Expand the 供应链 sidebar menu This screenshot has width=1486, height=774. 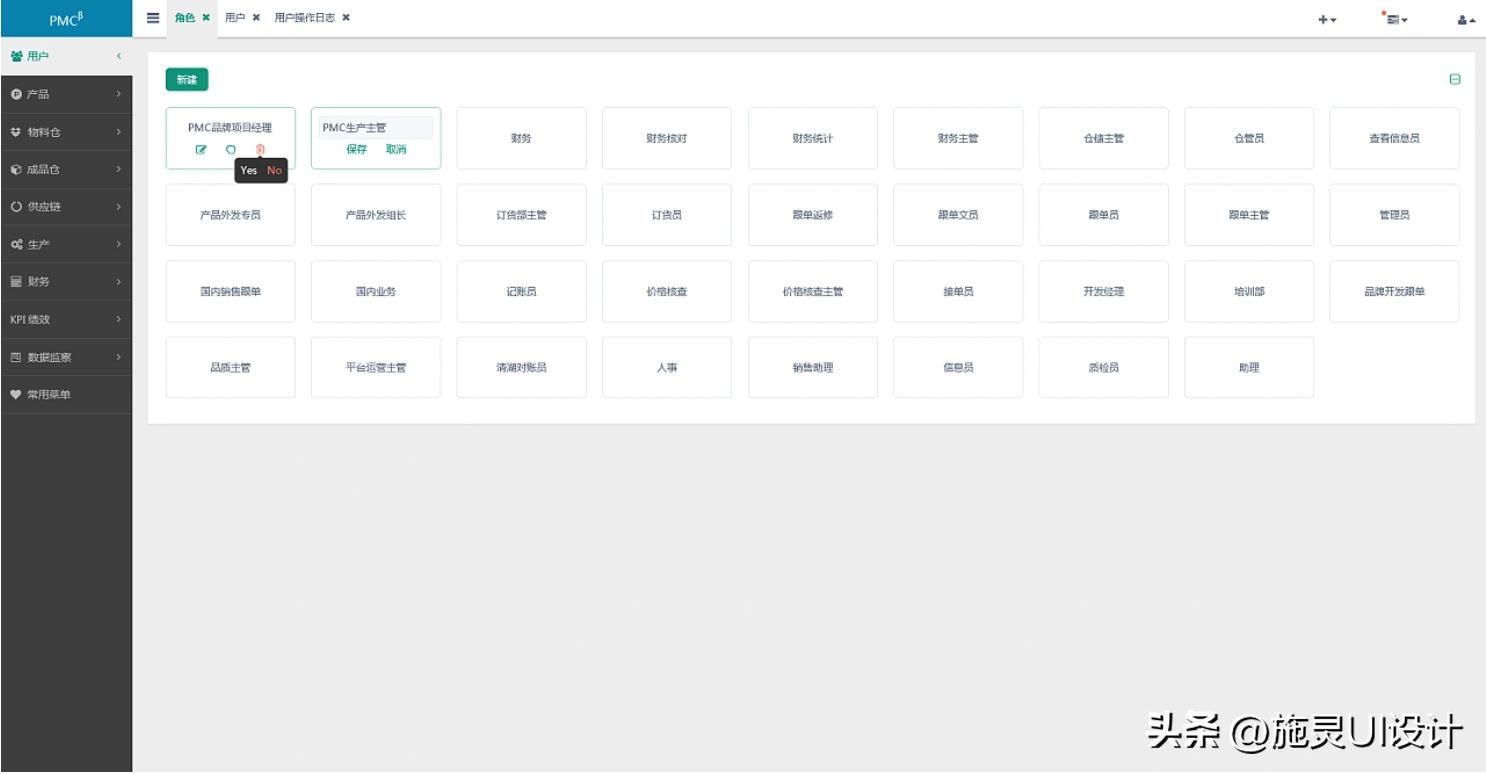pos(66,207)
